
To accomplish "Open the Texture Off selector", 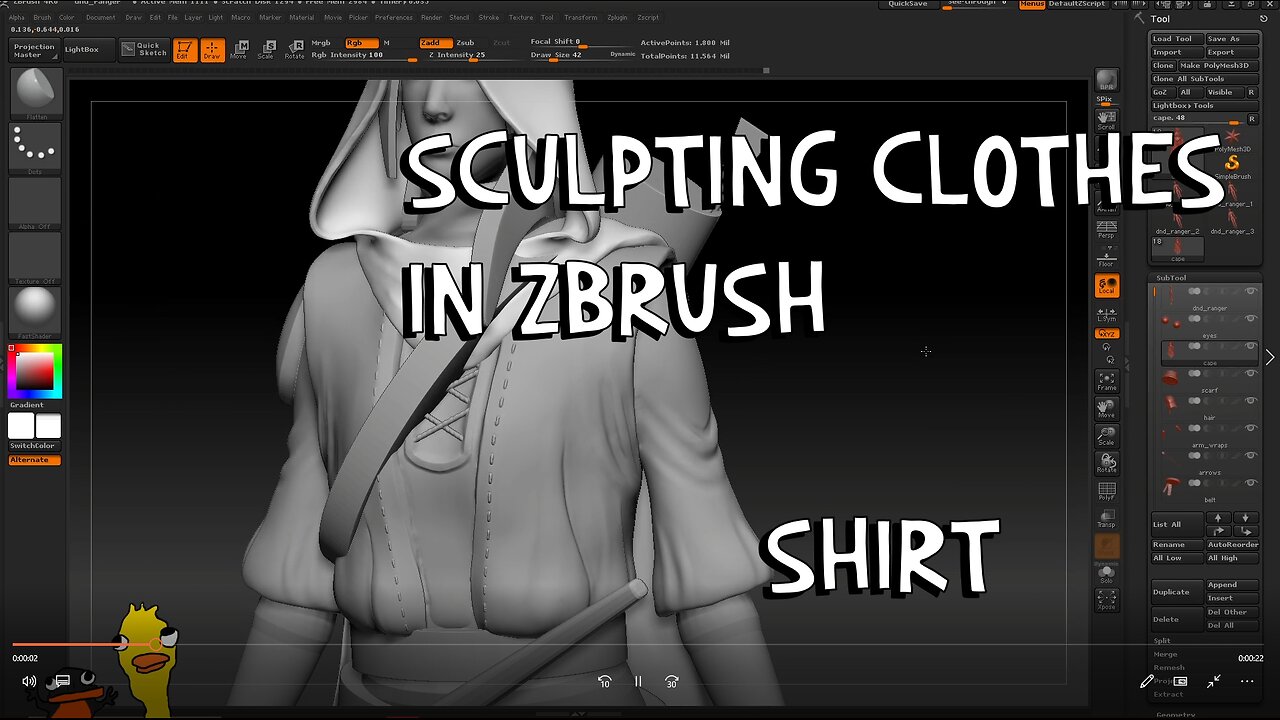I will click(x=35, y=258).
